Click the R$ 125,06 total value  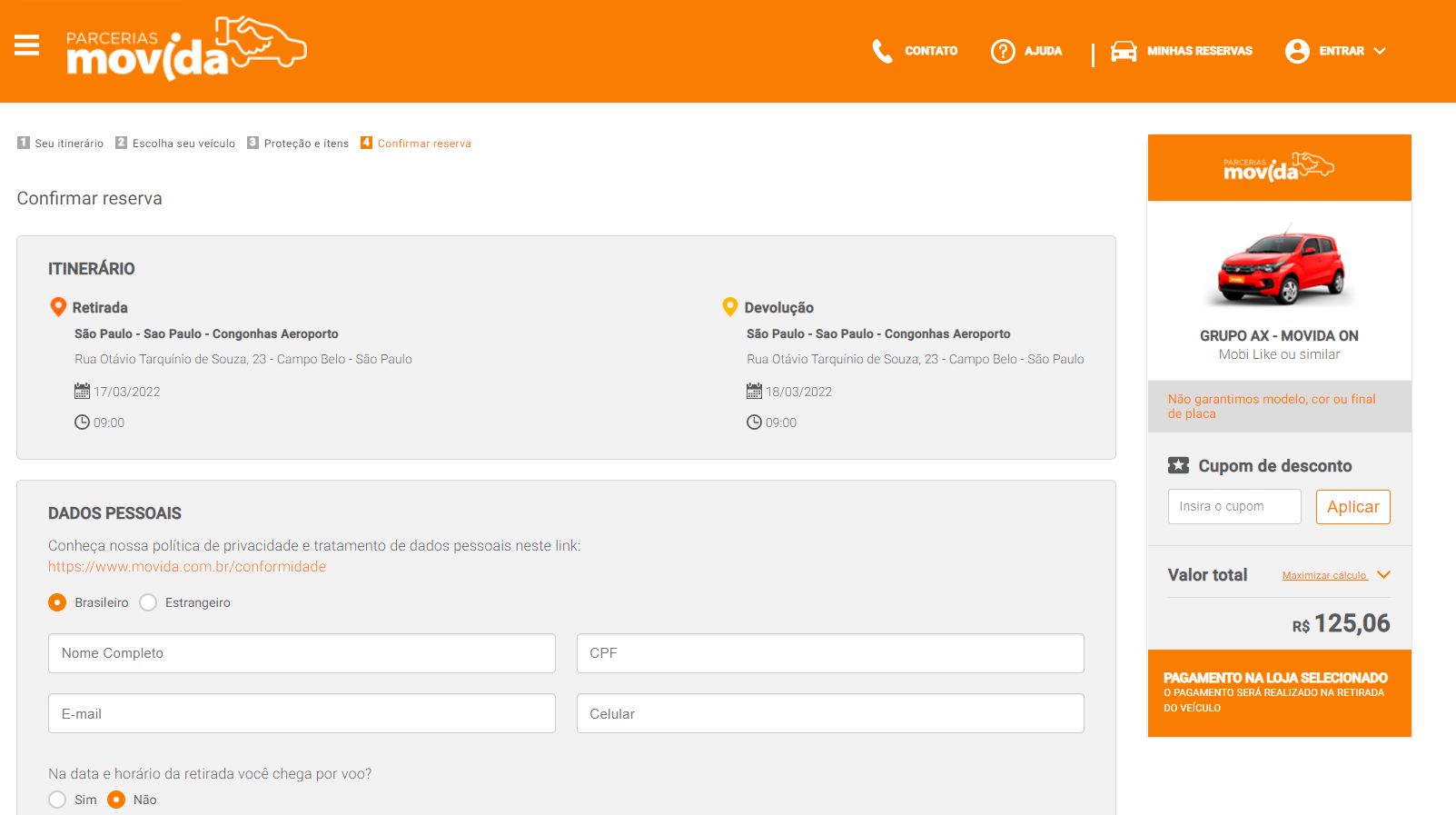pyautogui.click(x=1341, y=624)
